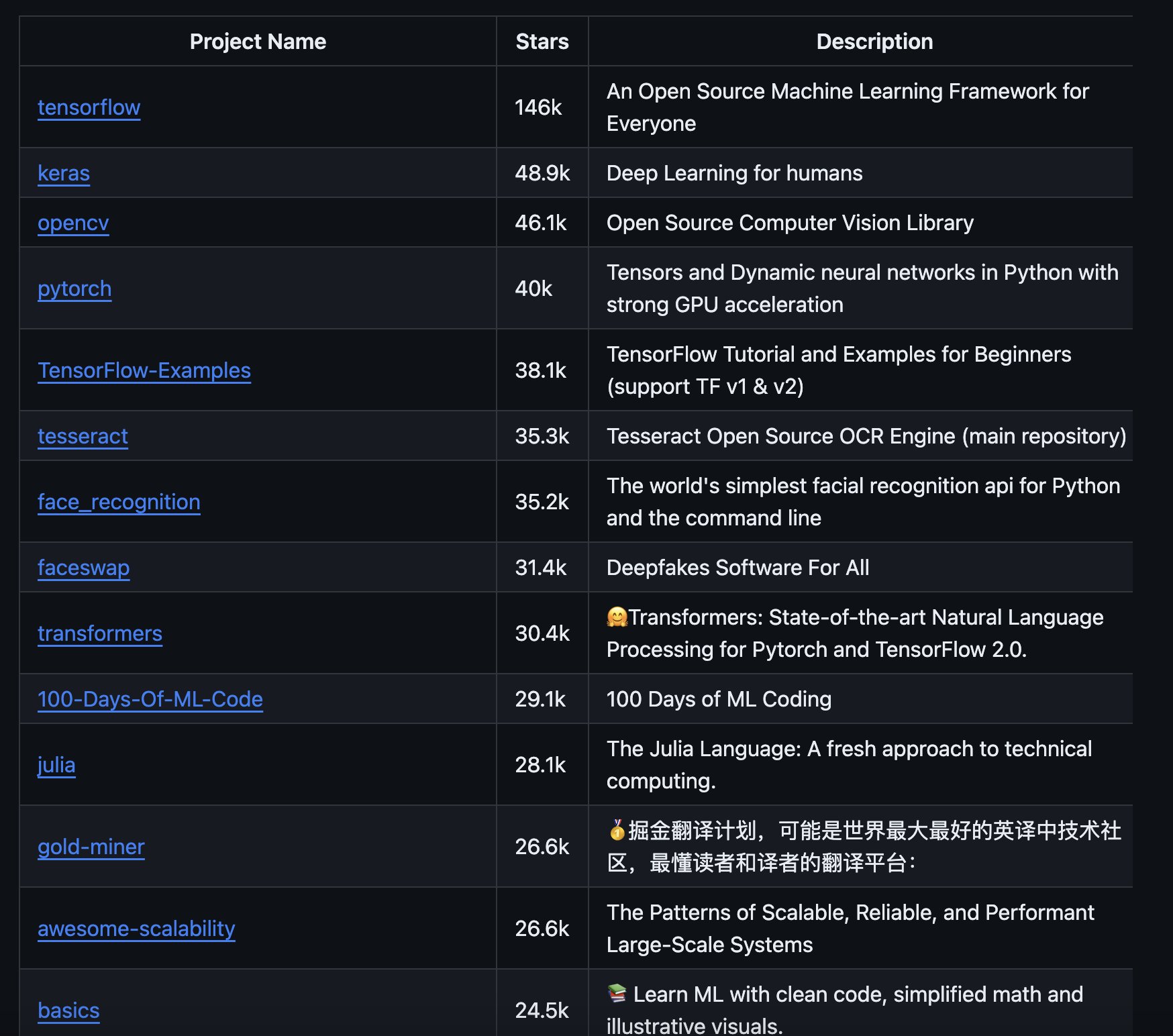This screenshot has height=1036, width=1173.
Task: Click 'Deep Learning for humans' description
Action: click(x=734, y=173)
